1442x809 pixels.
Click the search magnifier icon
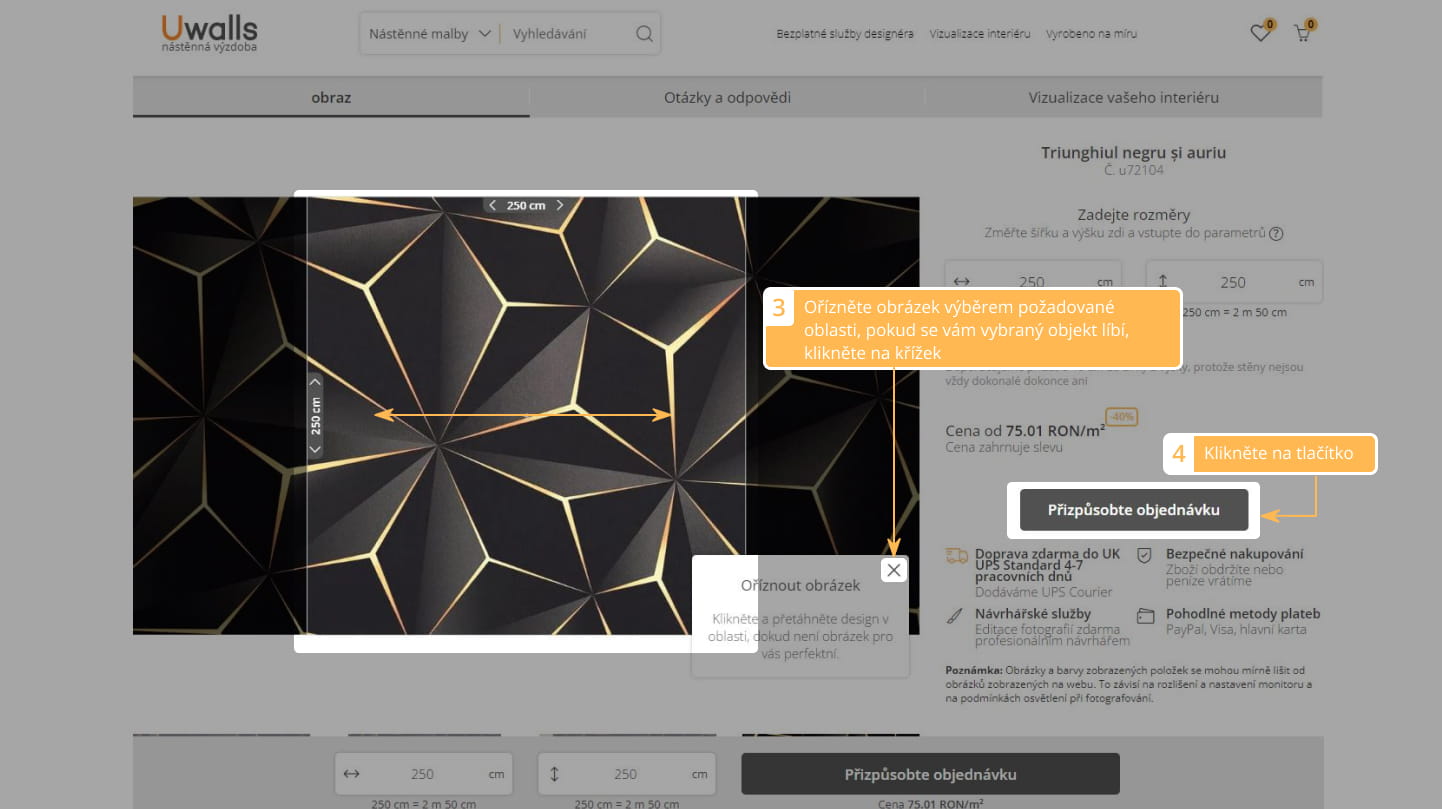(644, 34)
